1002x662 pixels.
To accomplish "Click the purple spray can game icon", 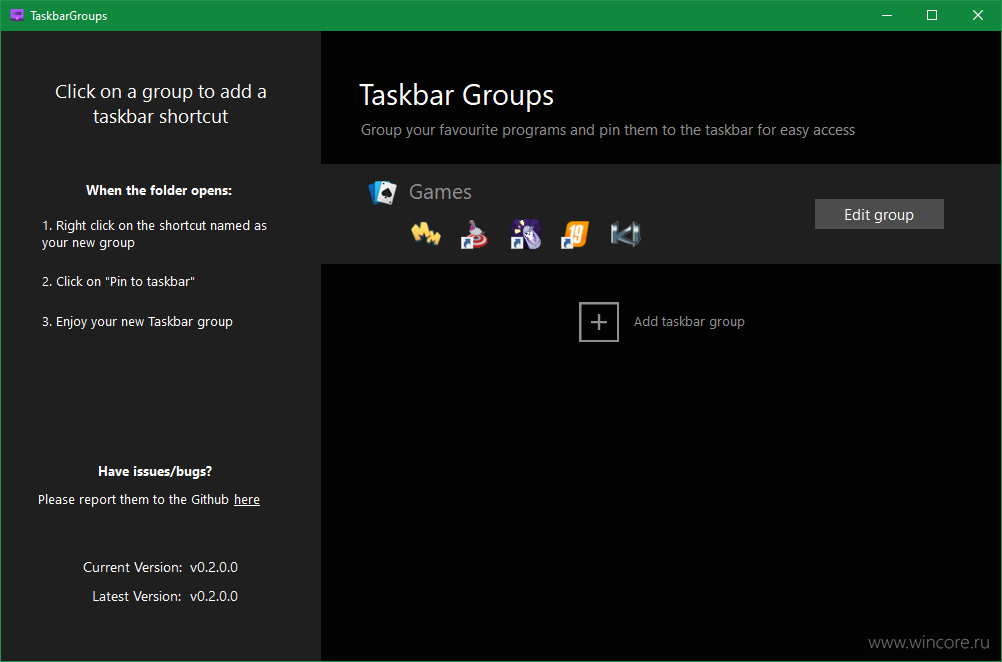I will point(525,234).
